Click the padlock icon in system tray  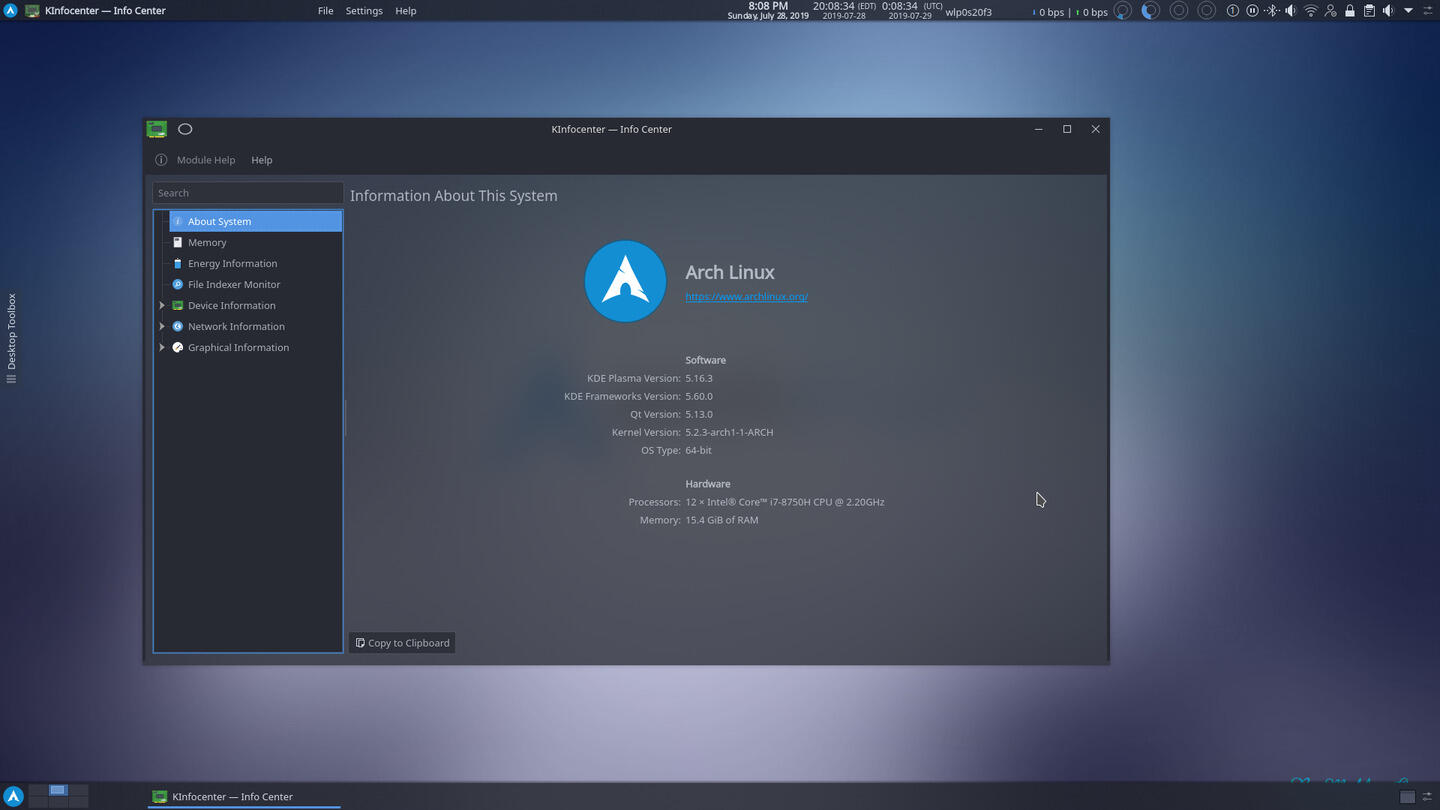point(1350,11)
